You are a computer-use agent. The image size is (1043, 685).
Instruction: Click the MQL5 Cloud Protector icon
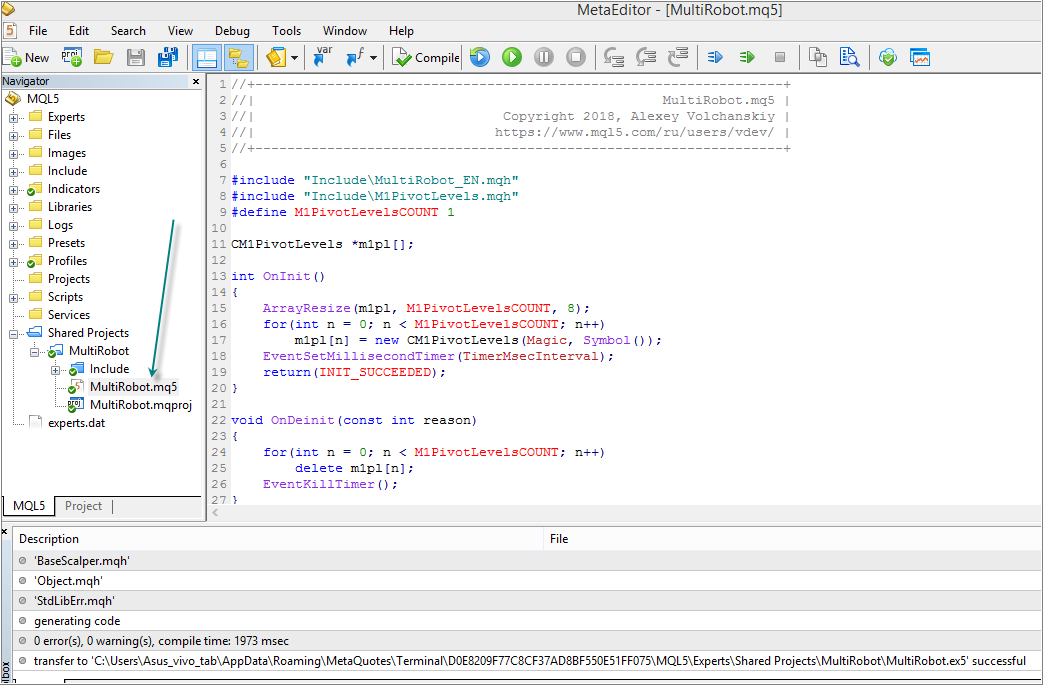coord(887,58)
